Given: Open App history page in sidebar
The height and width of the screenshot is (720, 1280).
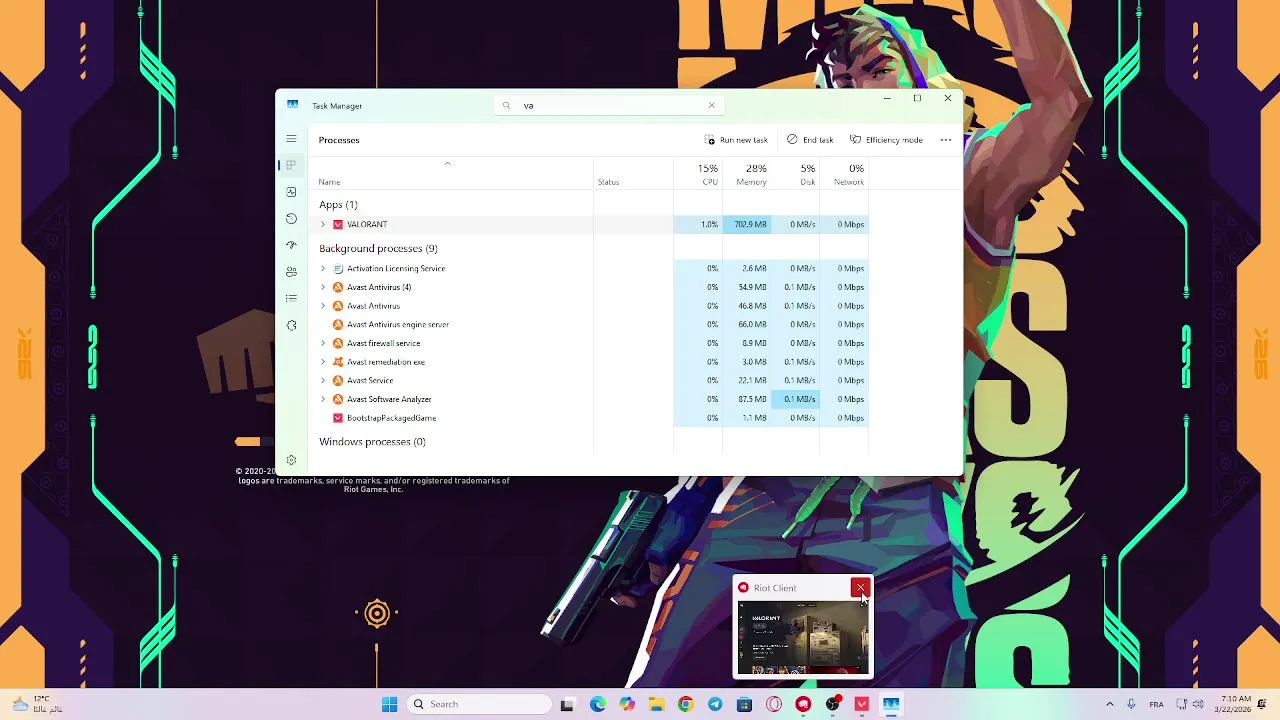Looking at the screenshot, I should pos(291,218).
